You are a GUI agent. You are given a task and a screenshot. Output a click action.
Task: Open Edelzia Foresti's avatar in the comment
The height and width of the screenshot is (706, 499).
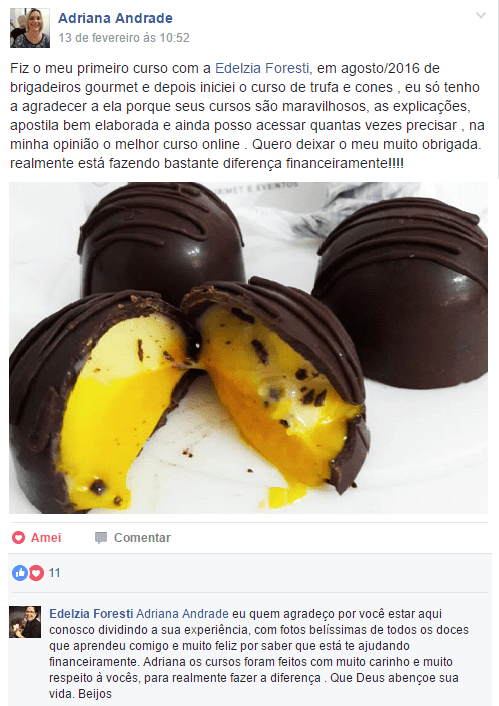25,622
